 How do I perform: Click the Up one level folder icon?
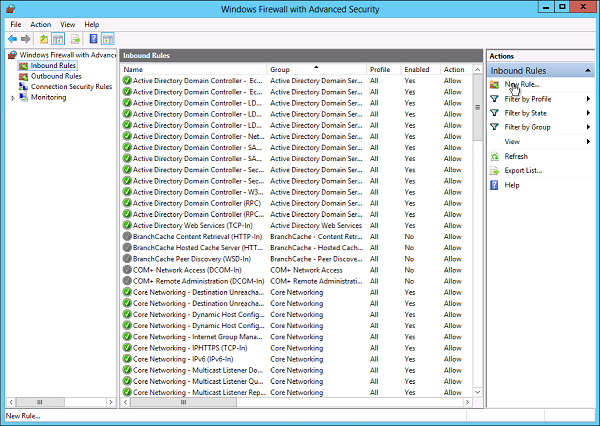pos(44,39)
